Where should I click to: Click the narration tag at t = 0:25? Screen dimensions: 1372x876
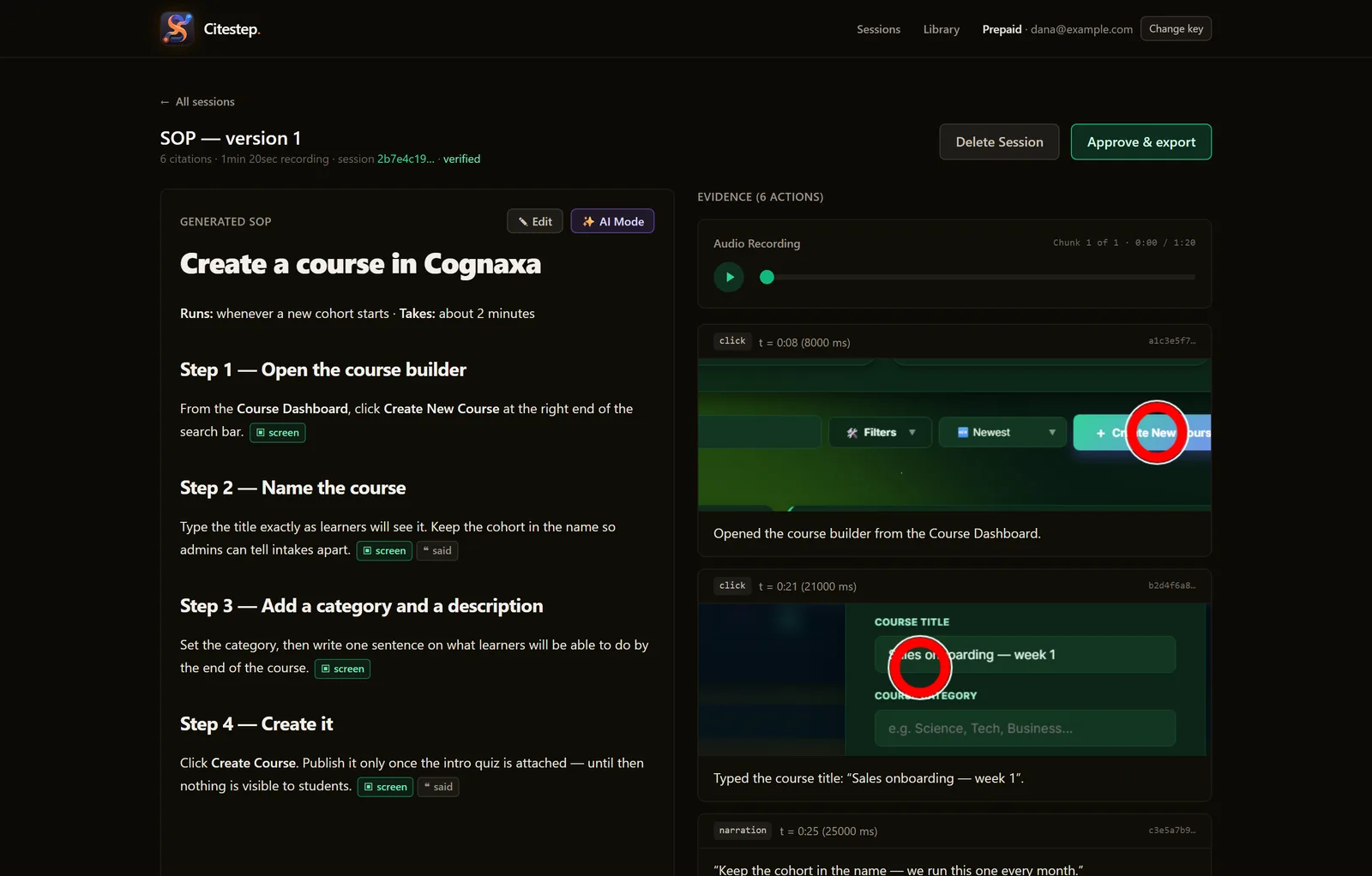click(743, 831)
